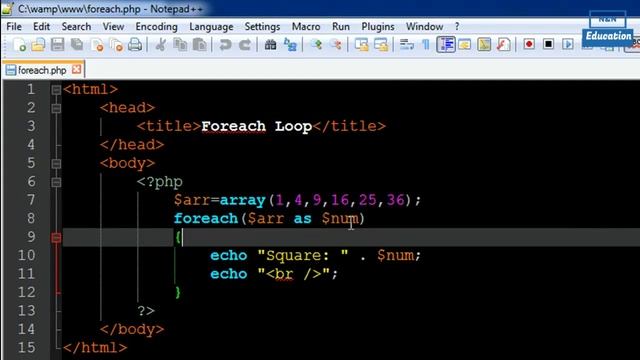Image resolution: width=640 pixels, height=360 pixels.
Task: Toggle Show All Characters pilcrow icon
Action: [x=426, y=44]
